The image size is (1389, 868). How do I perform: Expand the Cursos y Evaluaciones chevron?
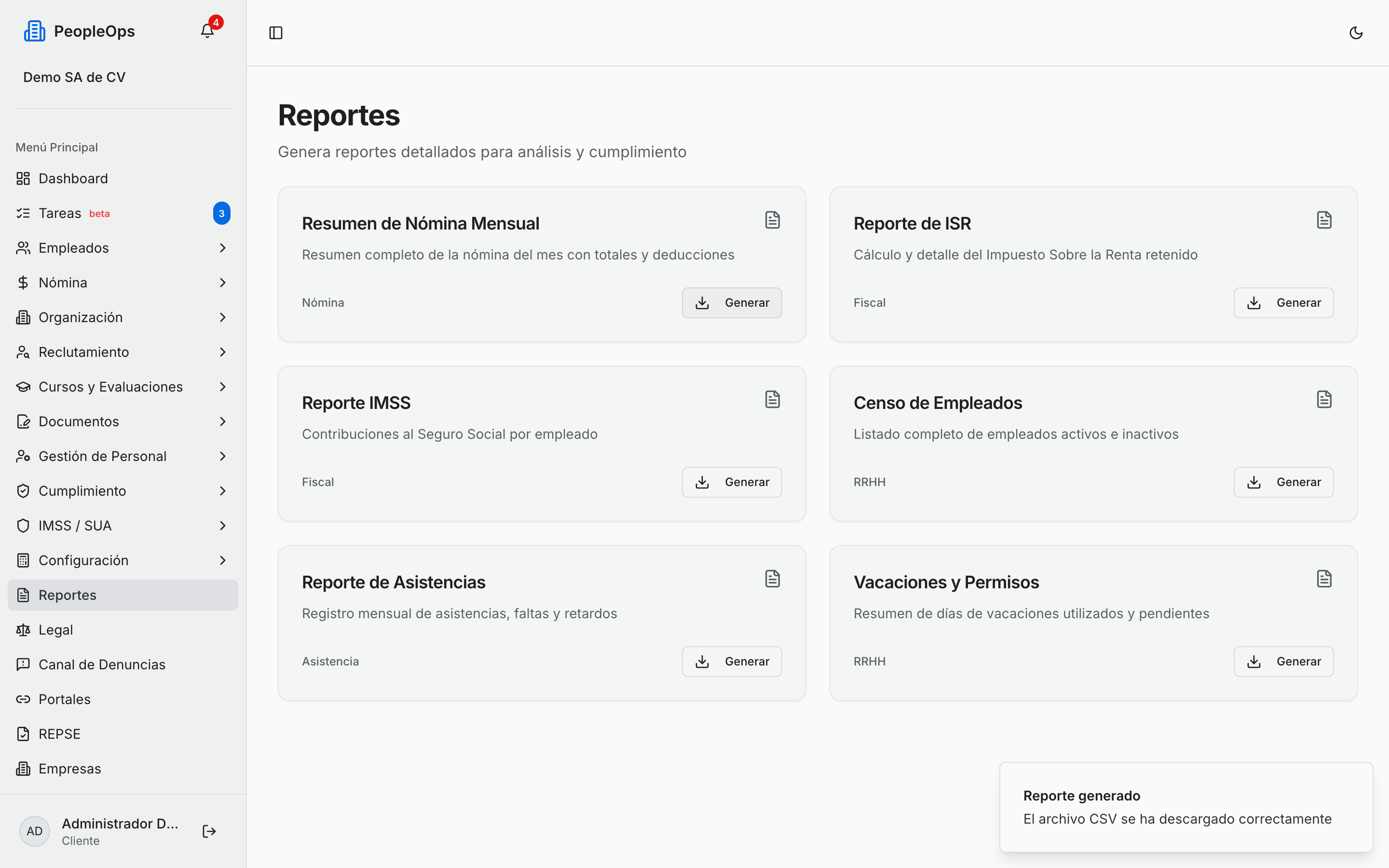click(x=223, y=387)
